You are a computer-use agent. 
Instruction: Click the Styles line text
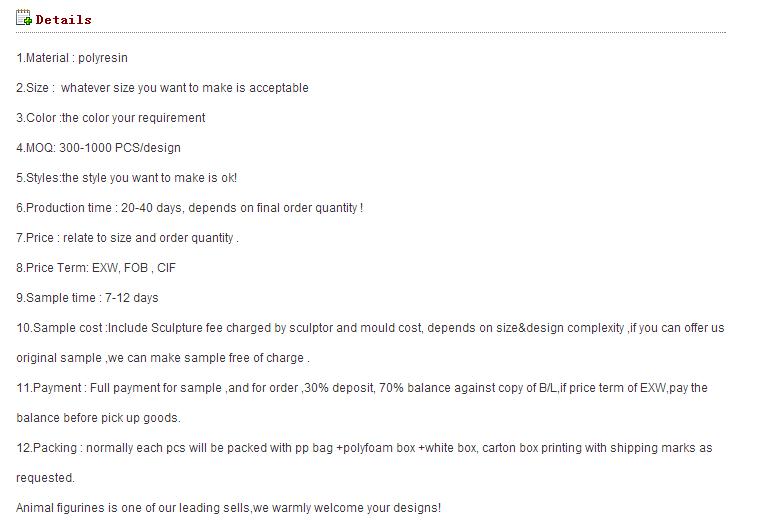coord(126,178)
